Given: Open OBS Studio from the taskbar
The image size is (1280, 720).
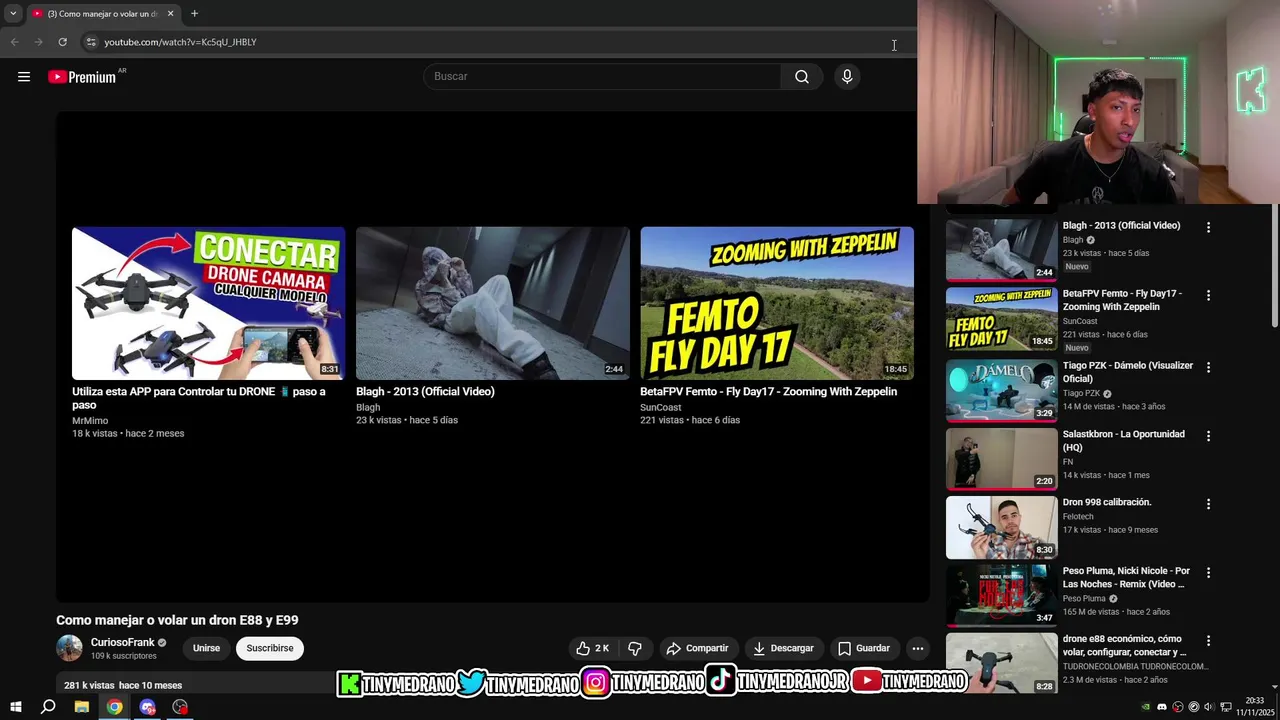Looking at the screenshot, I should pyautogui.click(x=180, y=707).
